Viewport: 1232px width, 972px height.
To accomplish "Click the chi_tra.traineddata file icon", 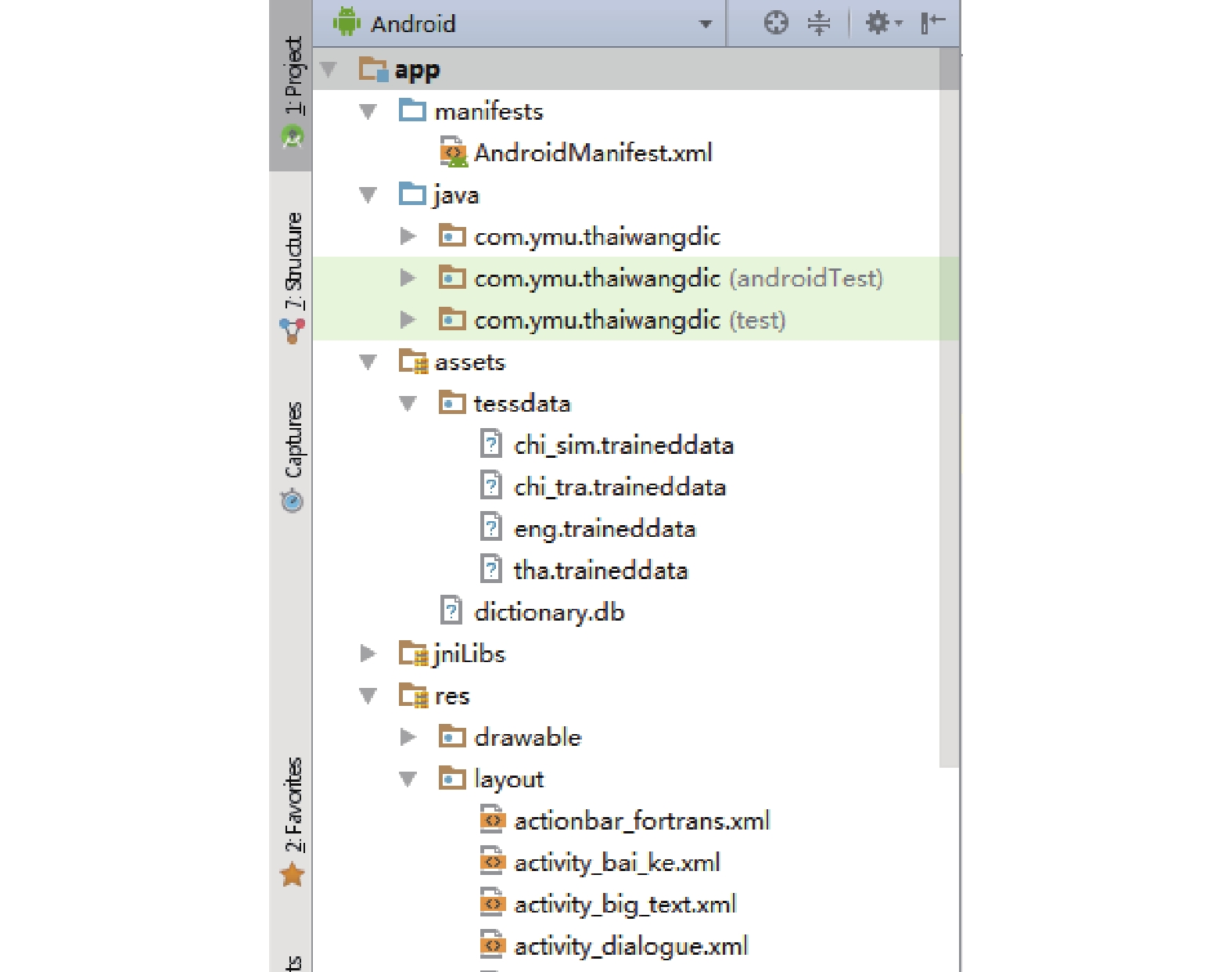I will tap(490, 486).
